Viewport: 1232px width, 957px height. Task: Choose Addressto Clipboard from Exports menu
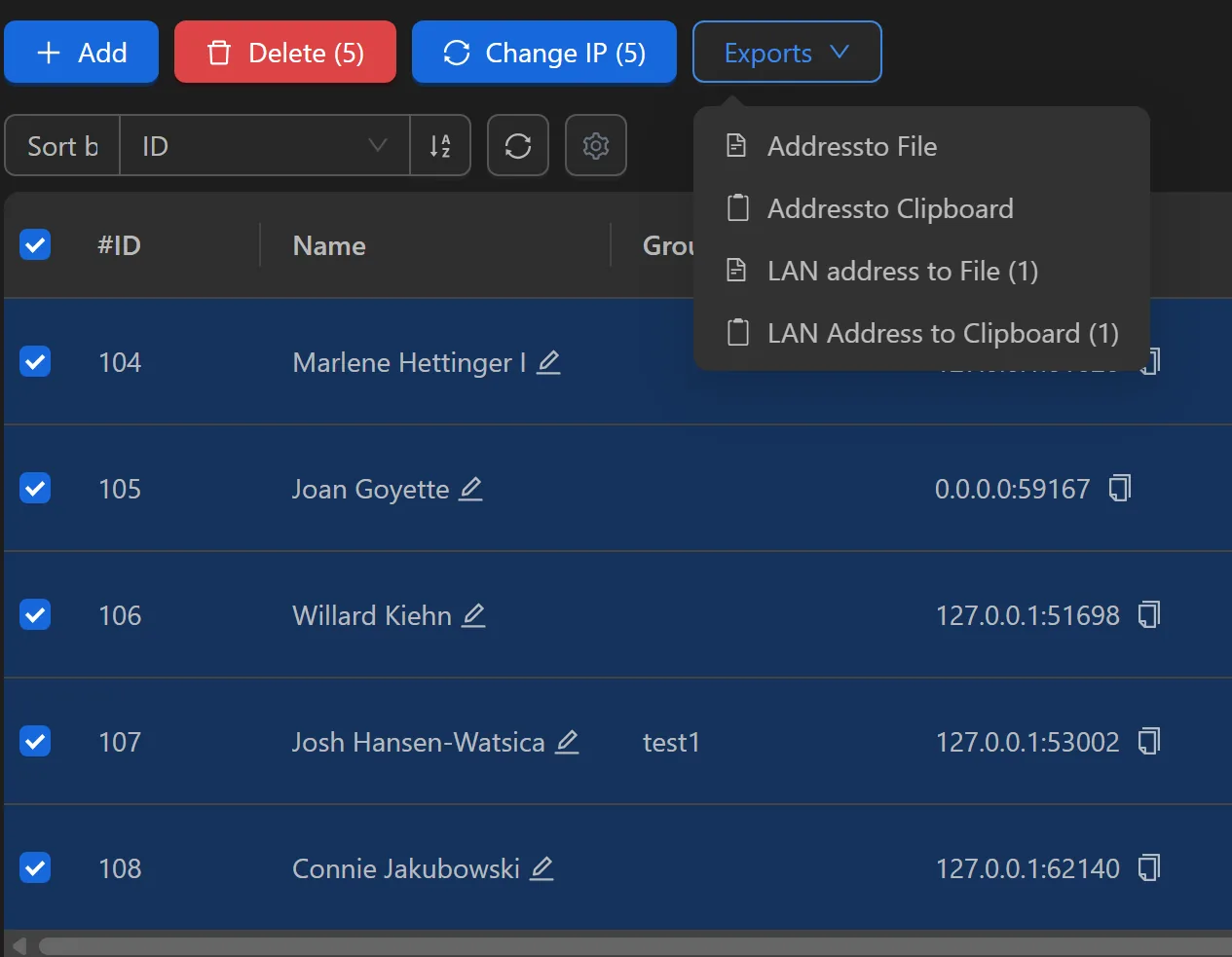coord(890,208)
